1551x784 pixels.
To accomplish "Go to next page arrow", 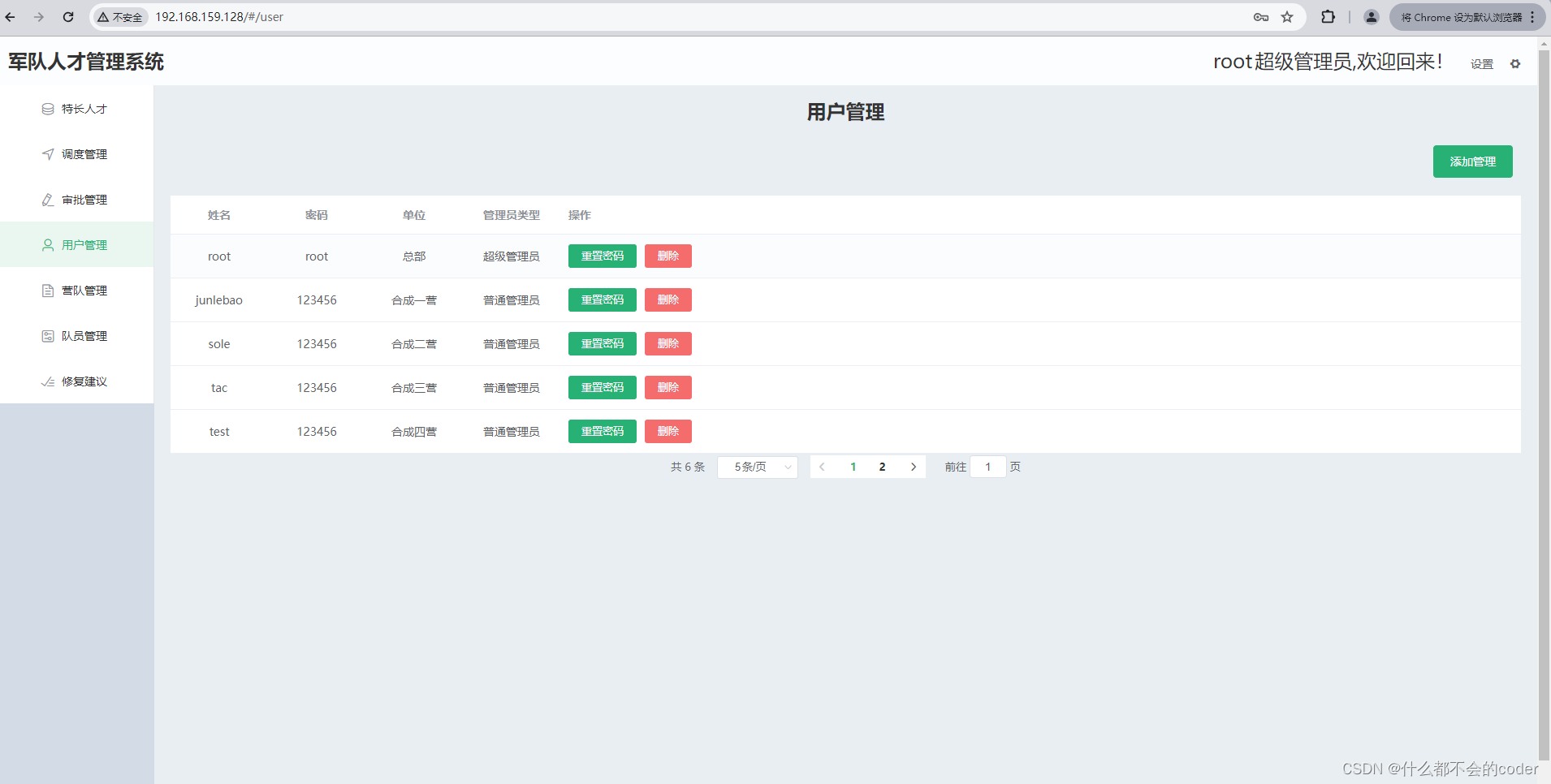I will (914, 467).
